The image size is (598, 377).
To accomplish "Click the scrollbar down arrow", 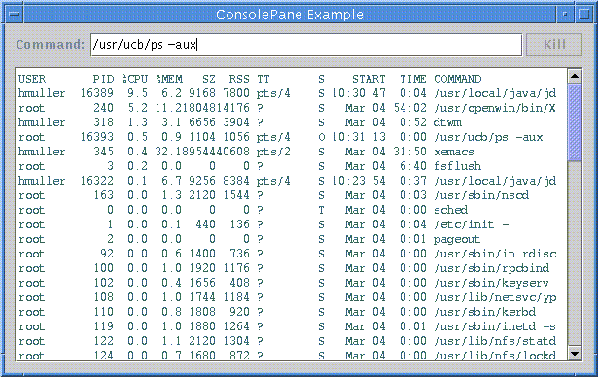I will coord(574,354).
